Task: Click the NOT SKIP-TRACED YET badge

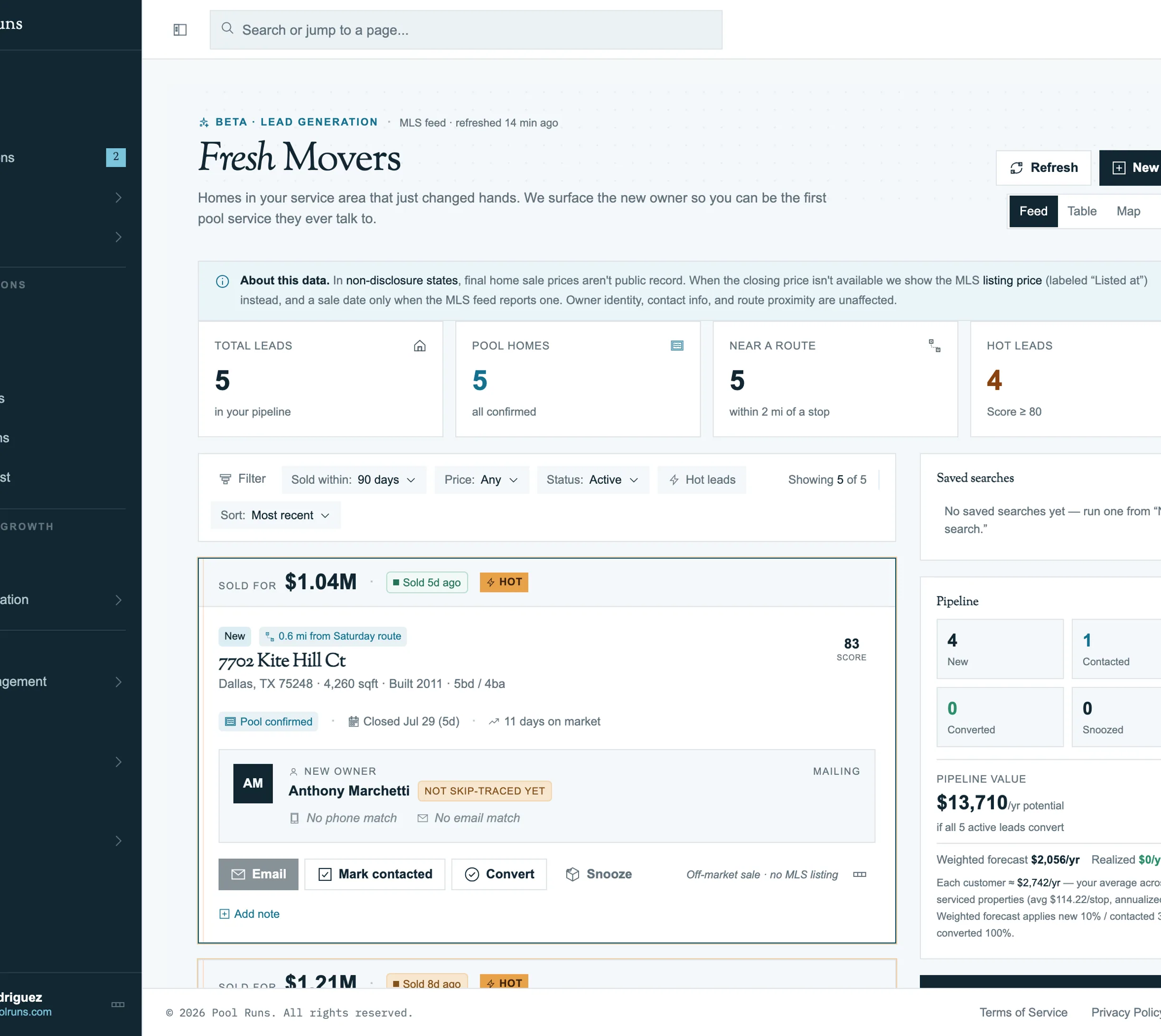Action: [484, 791]
